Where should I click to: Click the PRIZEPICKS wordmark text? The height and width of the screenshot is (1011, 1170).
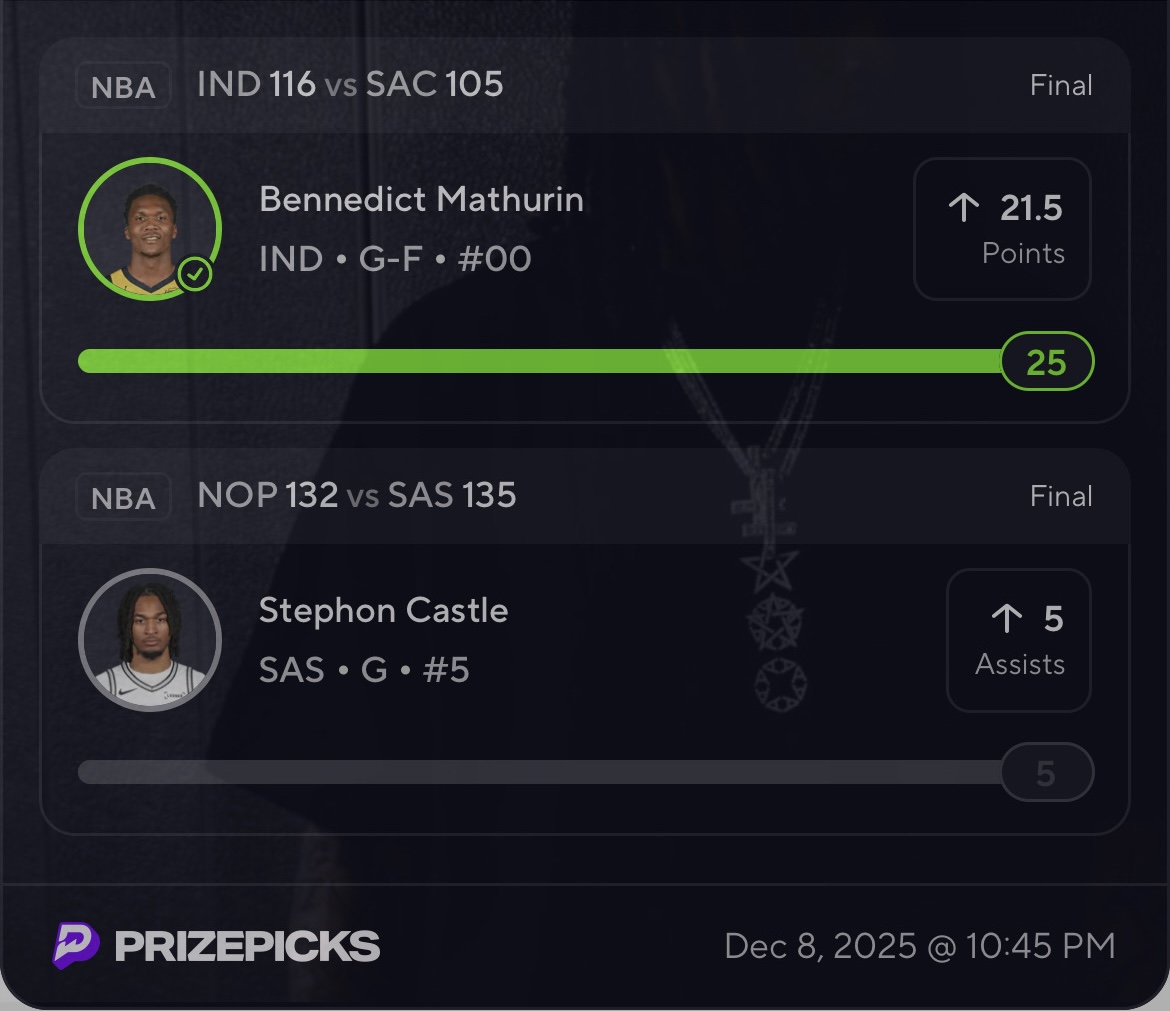click(247, 946)
